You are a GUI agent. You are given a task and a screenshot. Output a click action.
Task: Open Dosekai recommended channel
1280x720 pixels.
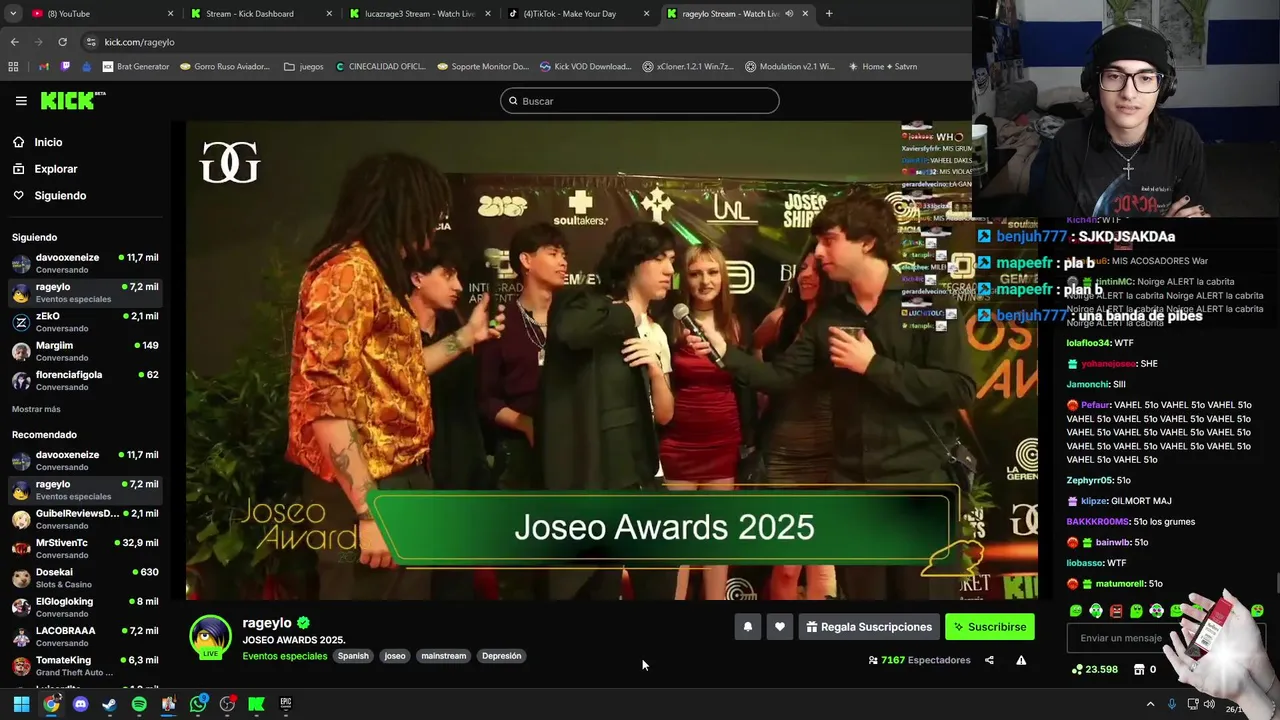tap(85, 578)
